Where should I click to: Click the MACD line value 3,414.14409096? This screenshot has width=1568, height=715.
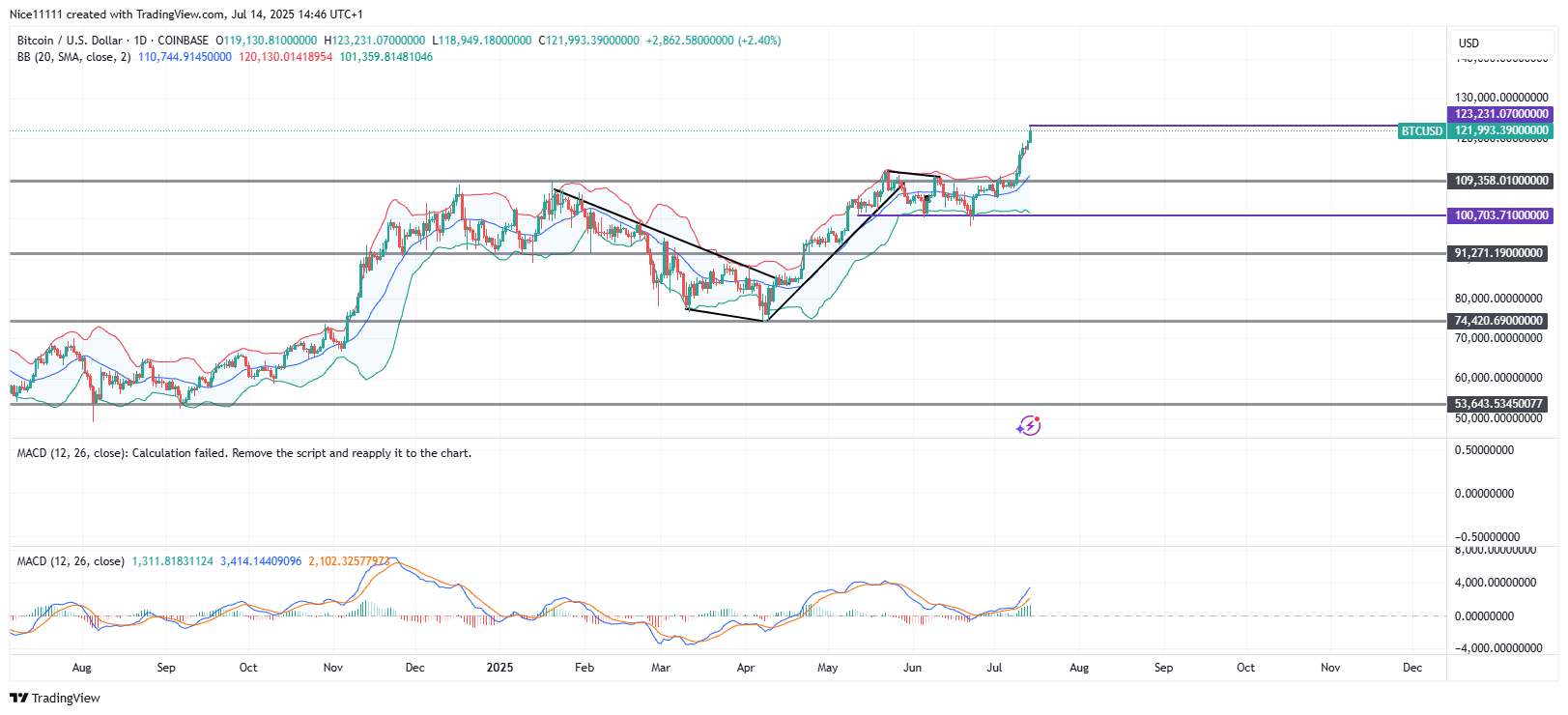(261, 561)
